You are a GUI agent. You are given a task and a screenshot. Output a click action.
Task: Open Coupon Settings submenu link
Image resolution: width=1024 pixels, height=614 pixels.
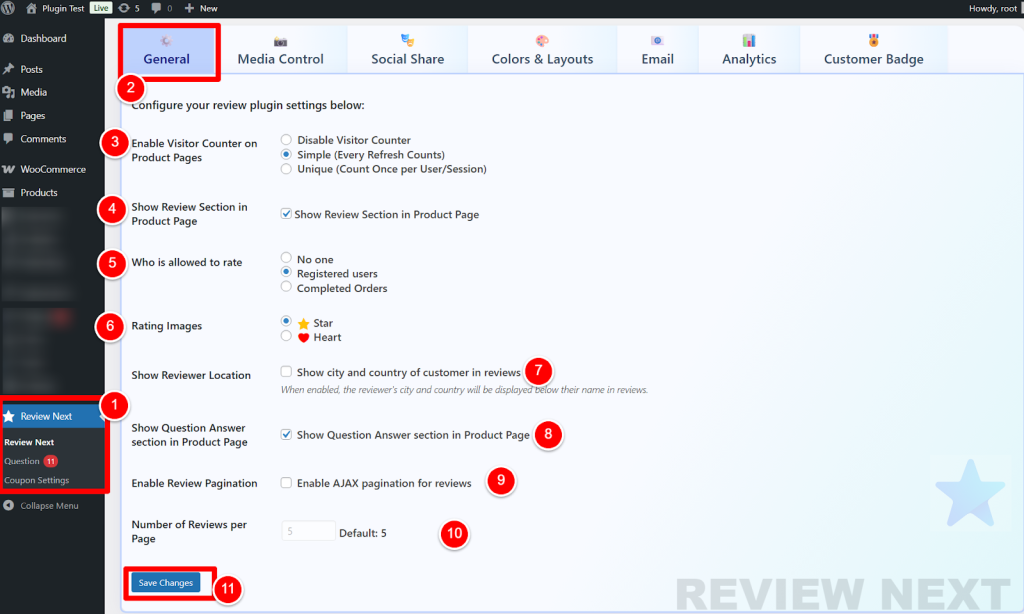tap(37, 480)
